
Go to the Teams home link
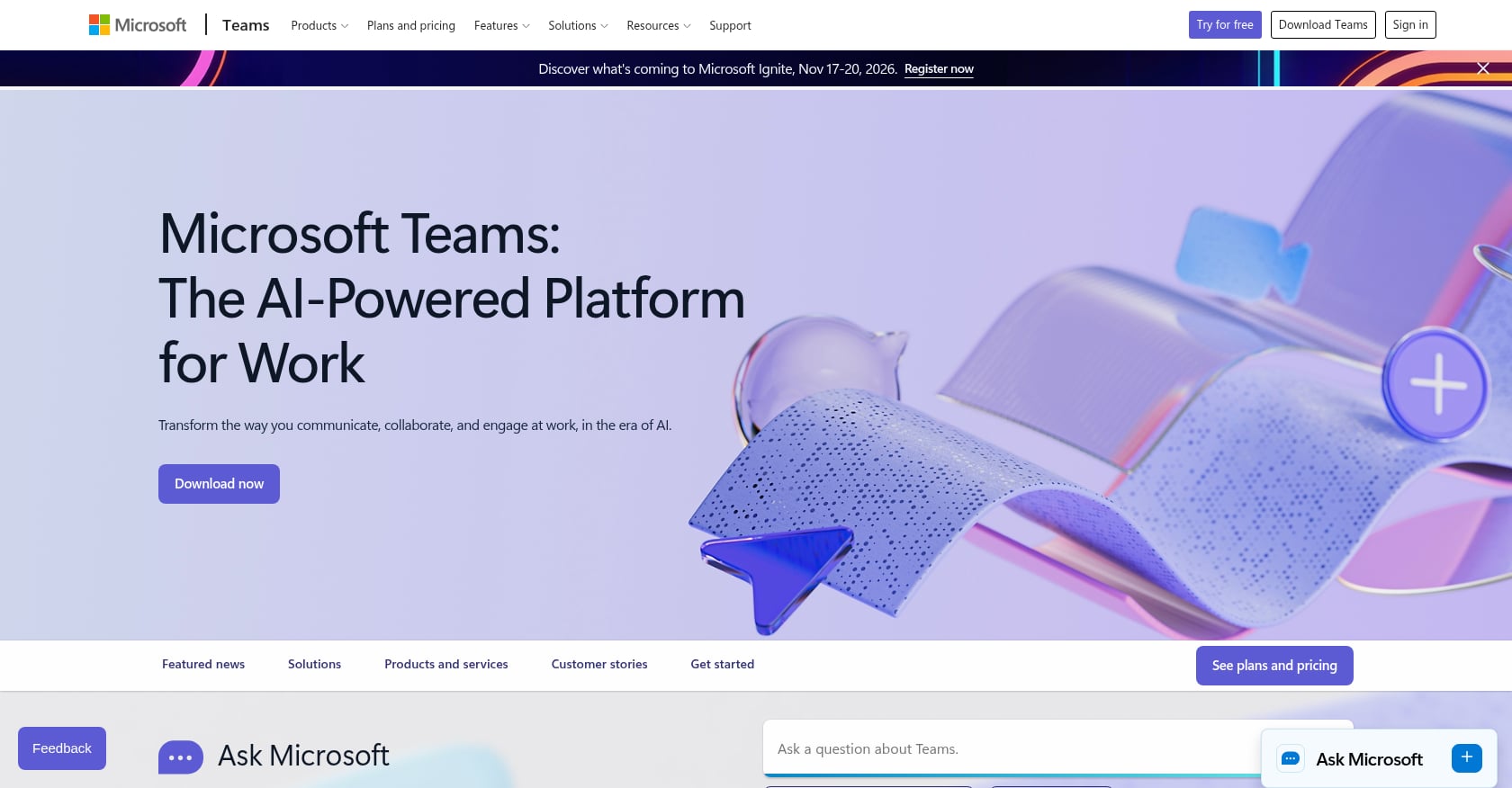point(246,25)
